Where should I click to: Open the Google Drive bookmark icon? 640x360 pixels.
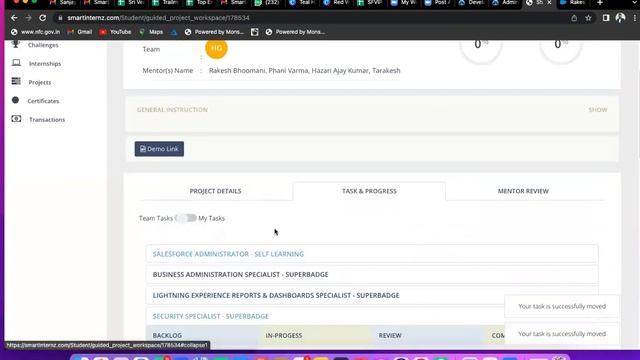(174, 32)
